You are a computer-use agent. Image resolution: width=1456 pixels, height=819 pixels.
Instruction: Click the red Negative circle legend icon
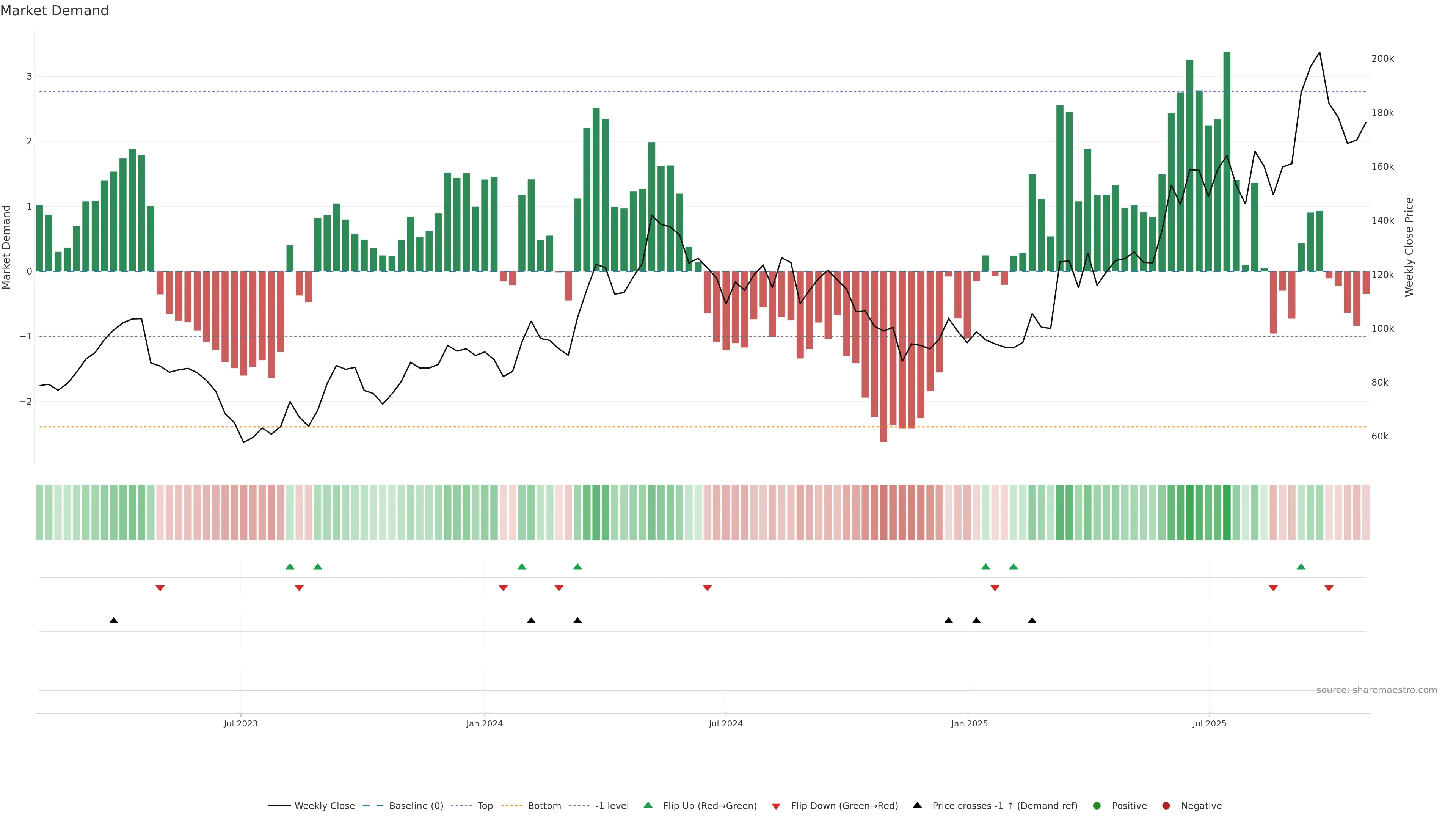coord(1166,806)
